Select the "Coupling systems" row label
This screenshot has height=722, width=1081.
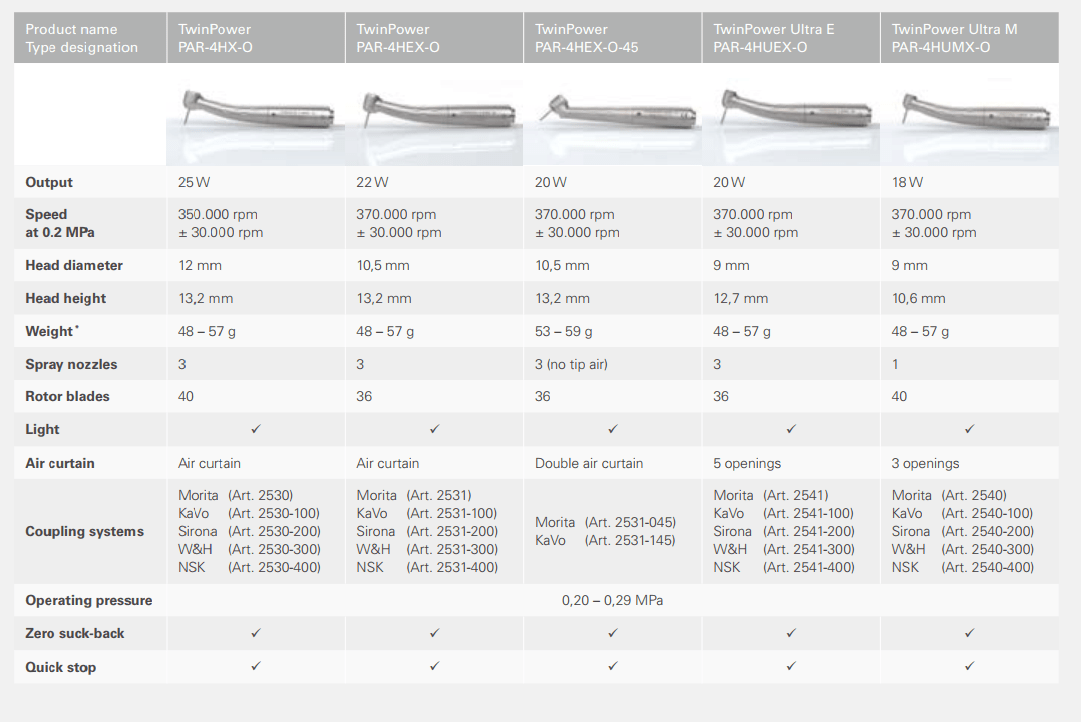pos(84,532)
